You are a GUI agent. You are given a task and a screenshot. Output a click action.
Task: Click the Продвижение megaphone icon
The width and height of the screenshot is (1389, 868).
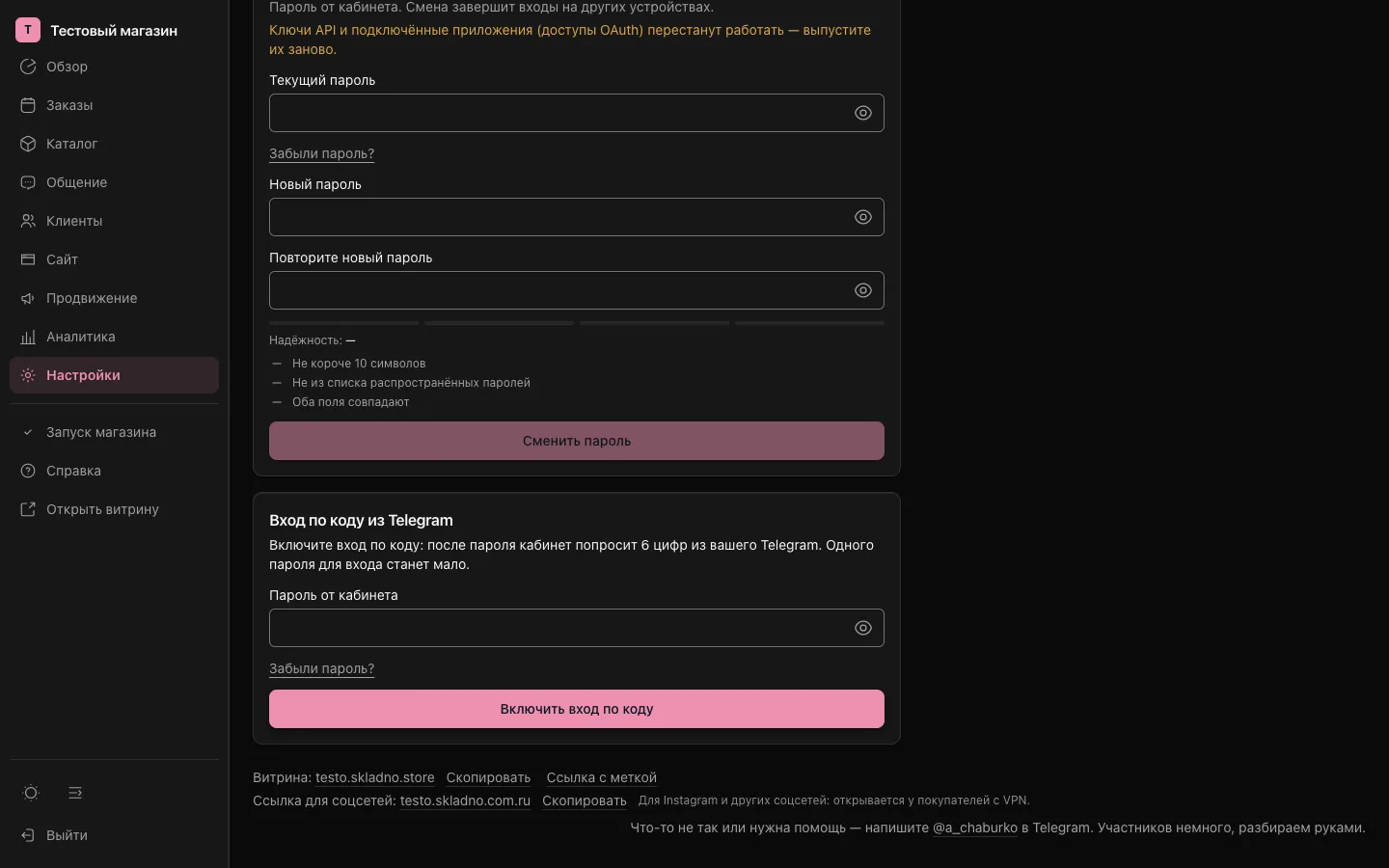(28, 298)
